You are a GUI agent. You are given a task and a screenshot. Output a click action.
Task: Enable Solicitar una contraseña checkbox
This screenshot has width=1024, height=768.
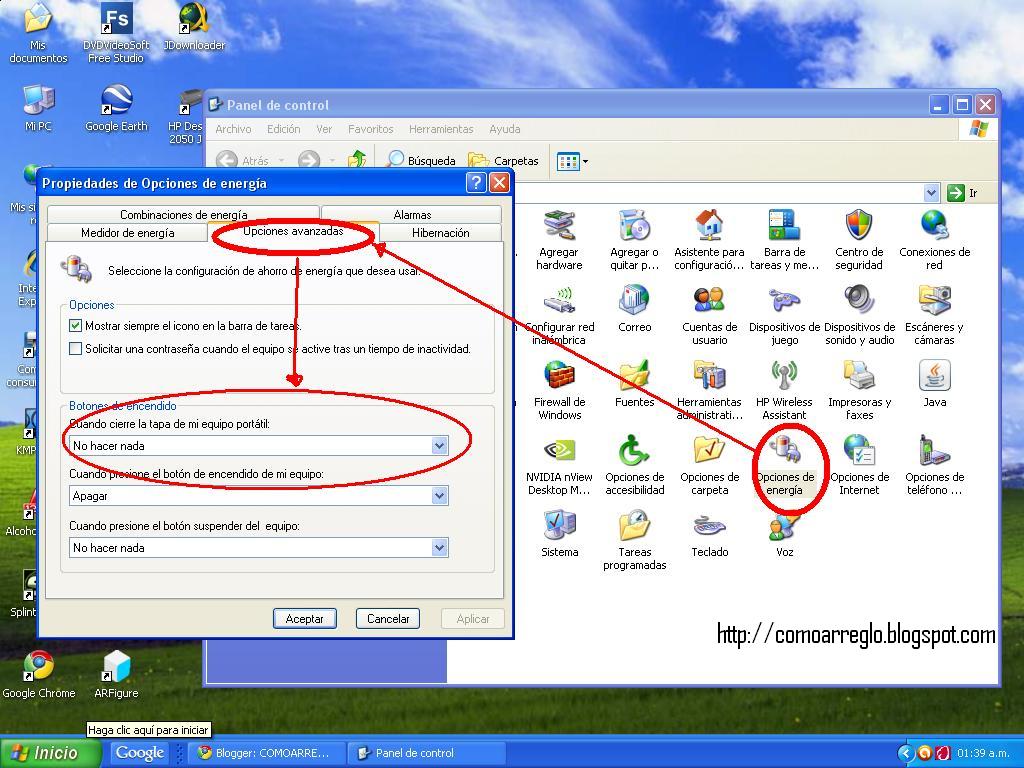pos(76,349)
